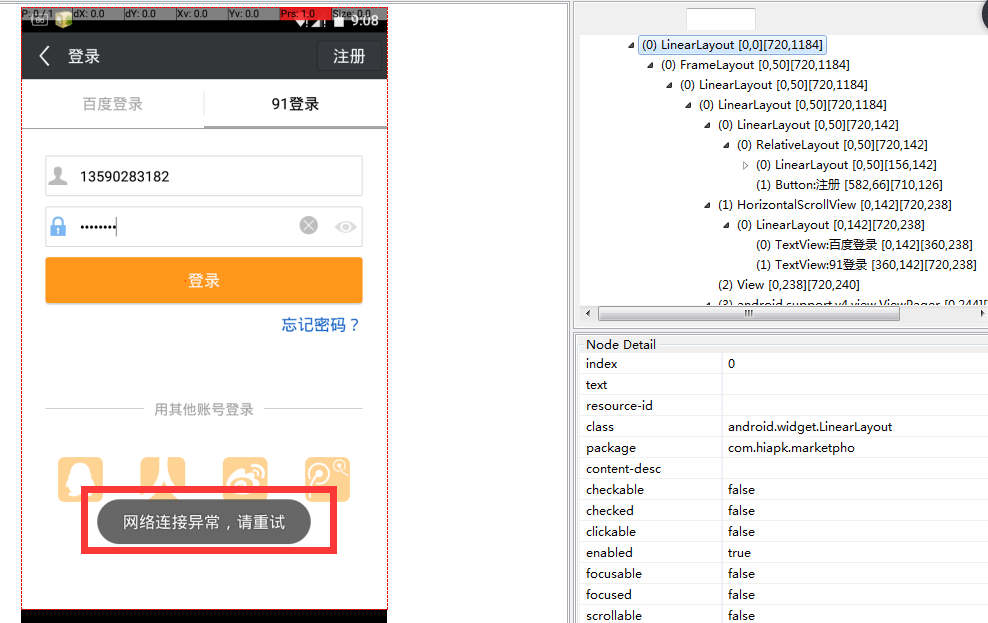Click the false value in the scrollable row

coord(741,615)
